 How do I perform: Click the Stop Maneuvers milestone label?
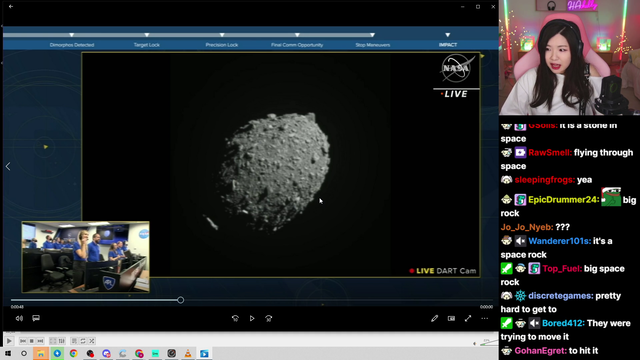[373, 45]
